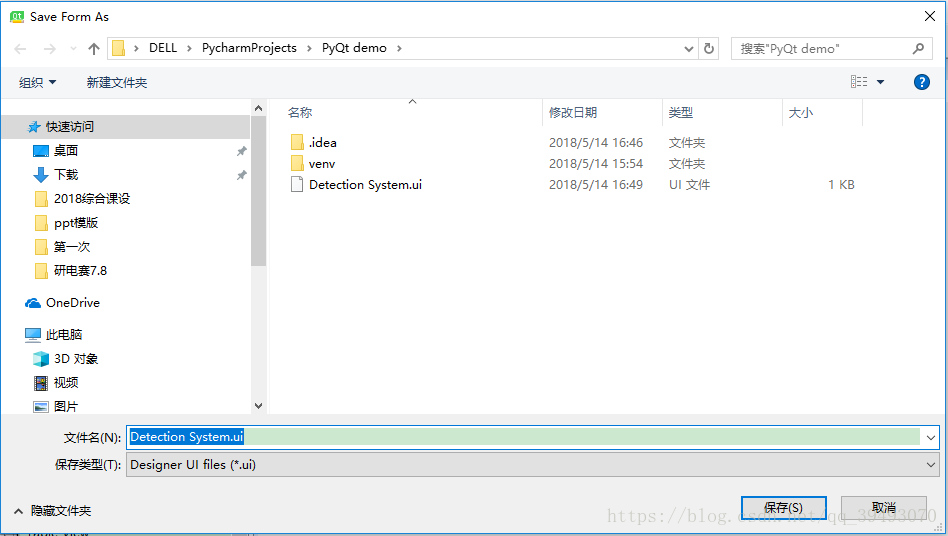The image size is (948, 536).
Task: Click date 2018/5/14 16:46 cell
Action: point(596,143)
